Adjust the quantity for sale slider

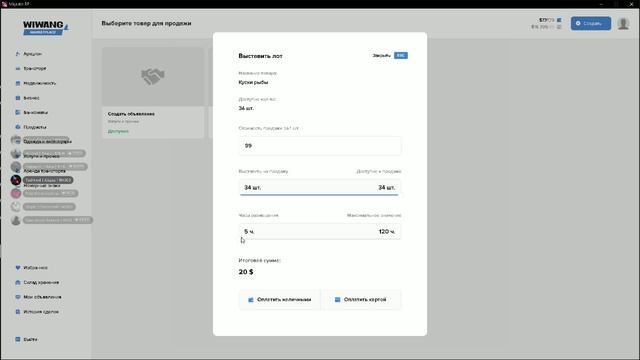[320, 188]
